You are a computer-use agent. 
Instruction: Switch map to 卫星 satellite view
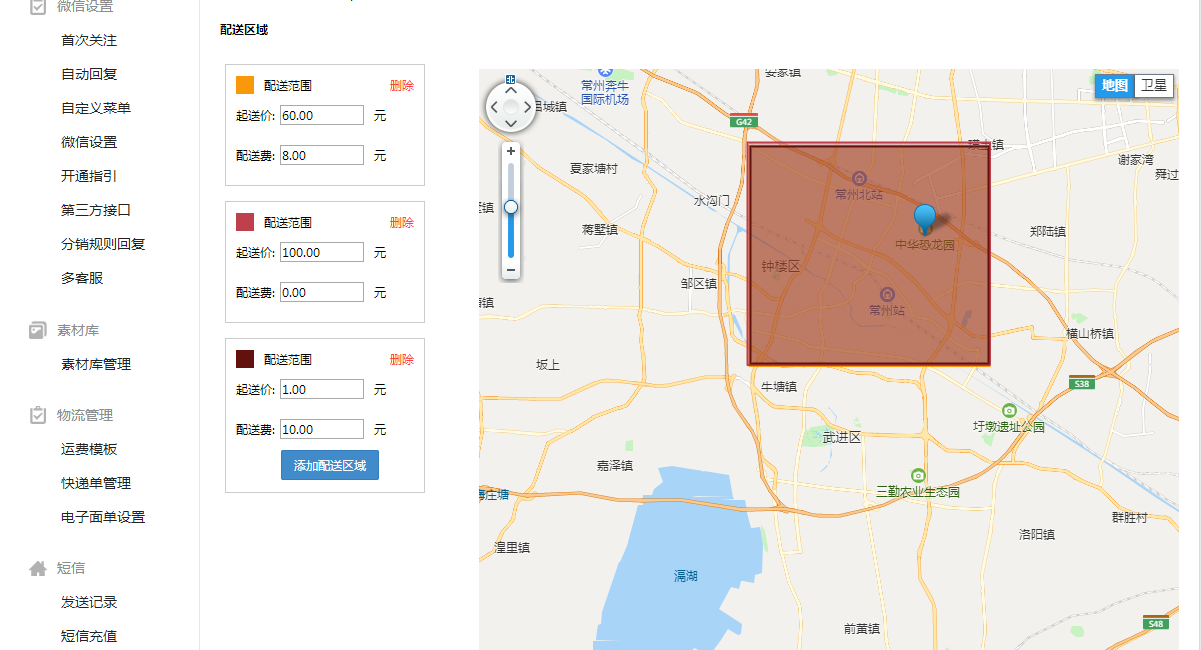point(1154,86)
